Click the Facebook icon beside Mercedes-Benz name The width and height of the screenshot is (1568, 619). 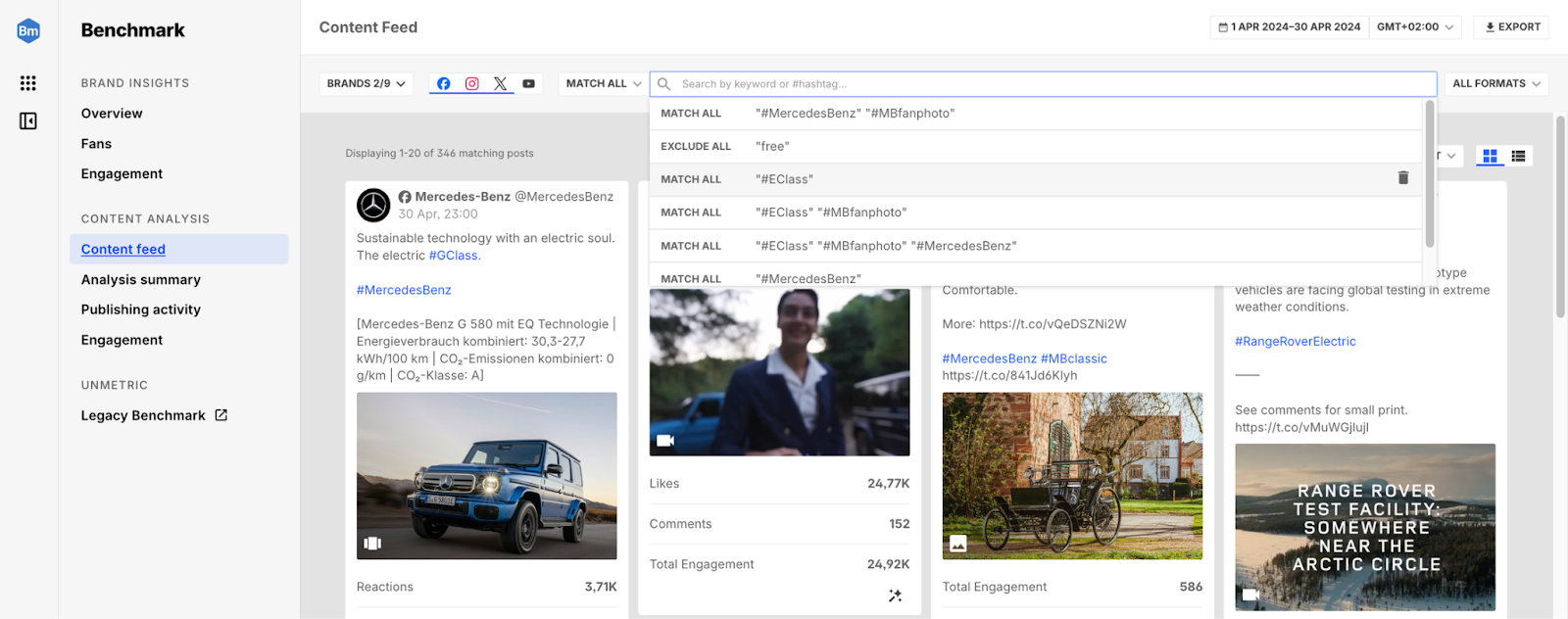point(405,197)
